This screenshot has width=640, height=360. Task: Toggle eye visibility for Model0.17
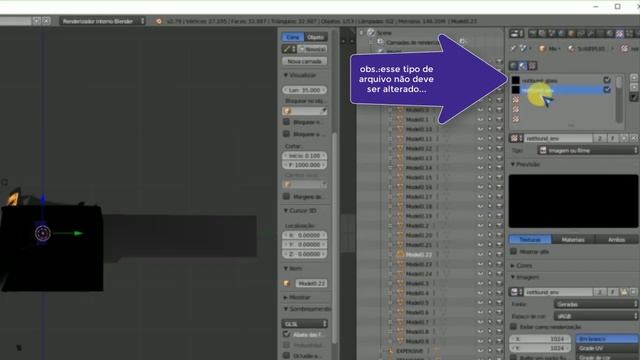pyautogui.click(x=480, y=197)
